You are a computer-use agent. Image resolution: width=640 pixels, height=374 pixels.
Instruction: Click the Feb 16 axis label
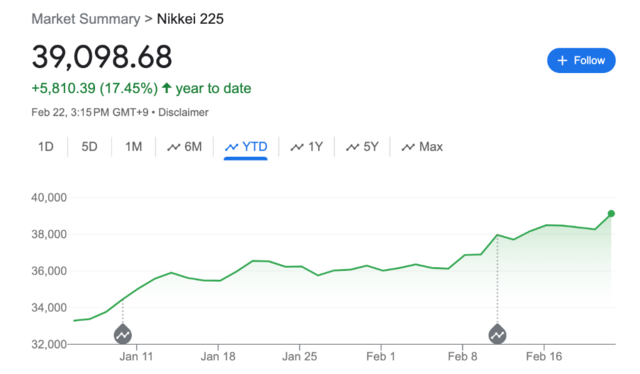(544, 356)
